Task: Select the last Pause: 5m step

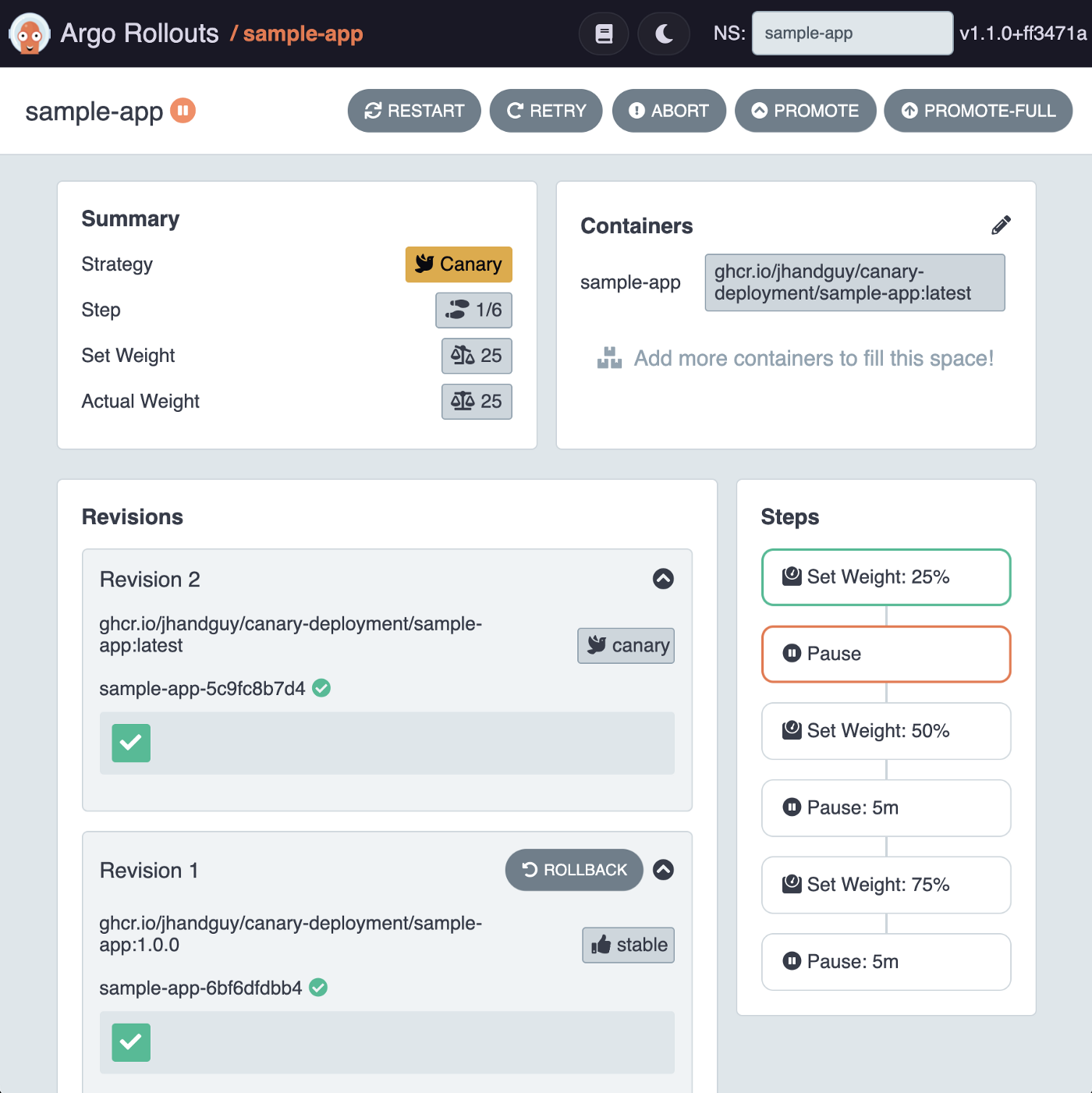Action: (x=886, y=961)
